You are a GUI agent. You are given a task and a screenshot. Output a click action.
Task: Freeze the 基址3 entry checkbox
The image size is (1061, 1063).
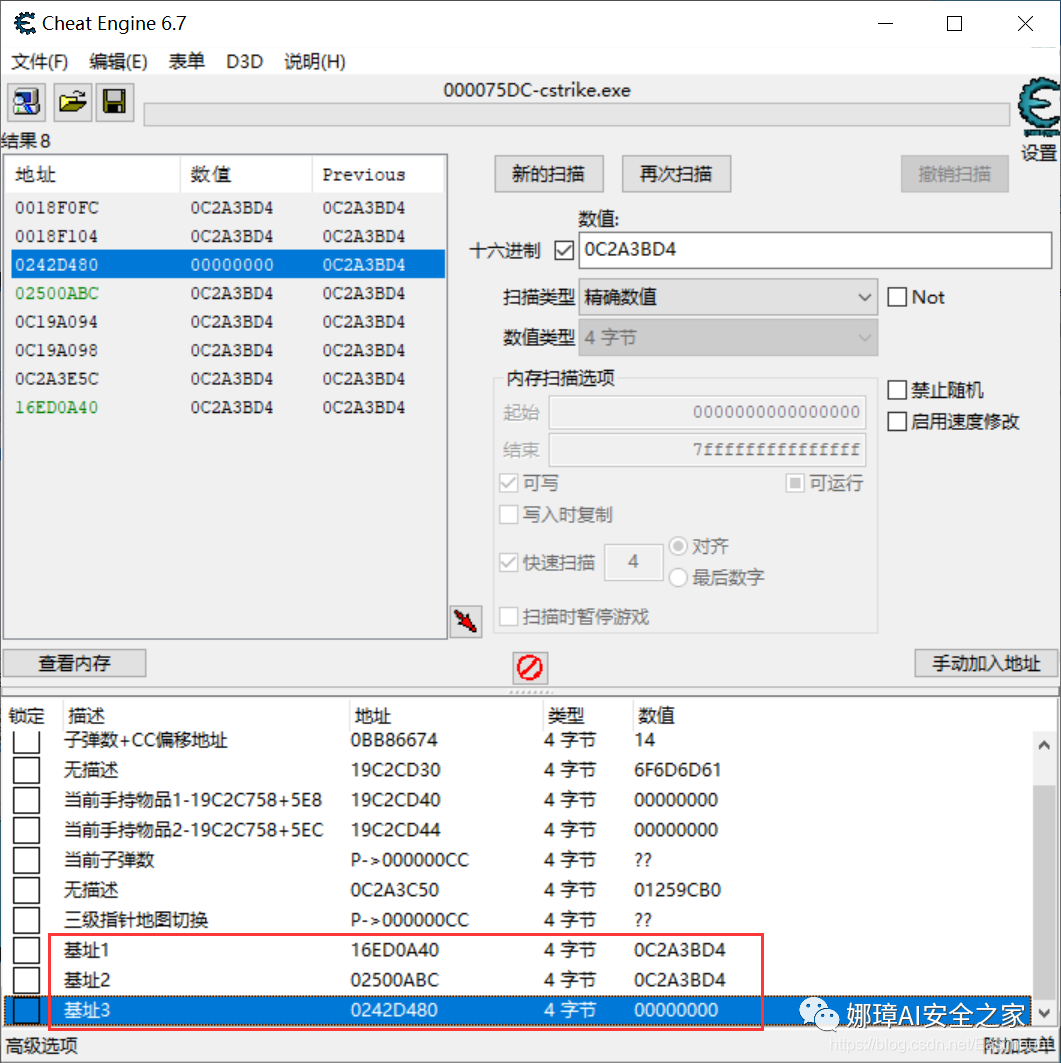[x=26, y=1010]
